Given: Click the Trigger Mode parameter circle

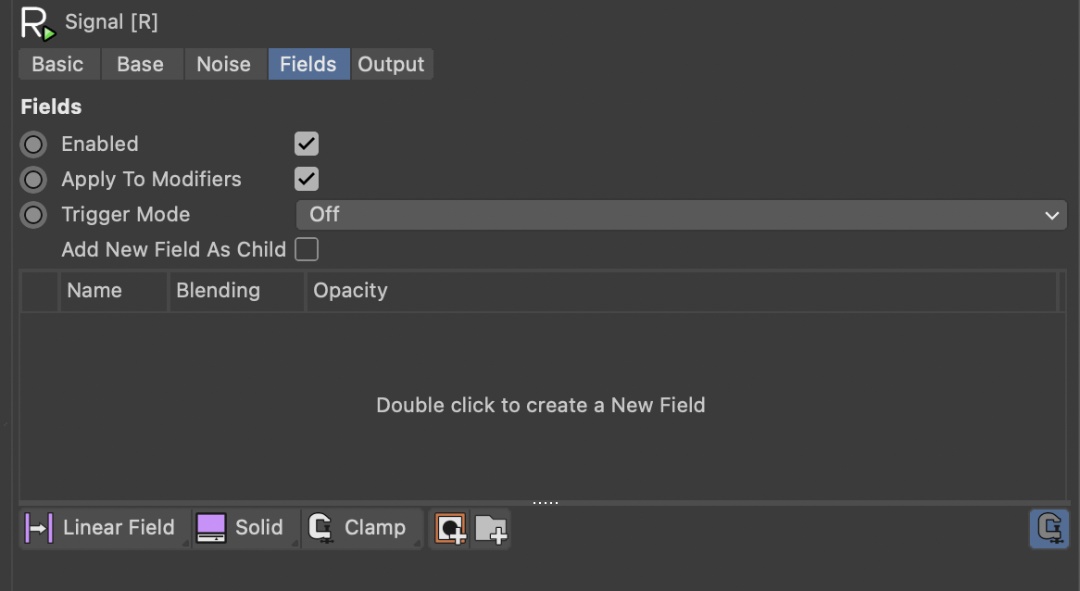Looking at the screenshot, I should click(x=32, y=214).
